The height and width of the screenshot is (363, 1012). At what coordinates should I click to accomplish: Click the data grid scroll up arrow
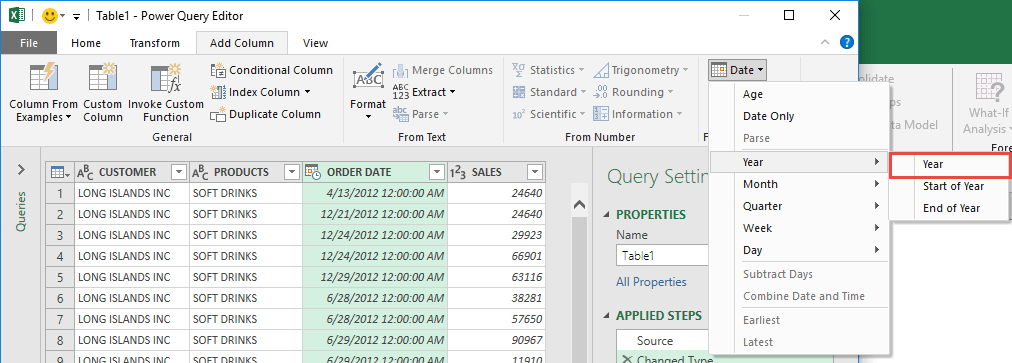(580, 204)
